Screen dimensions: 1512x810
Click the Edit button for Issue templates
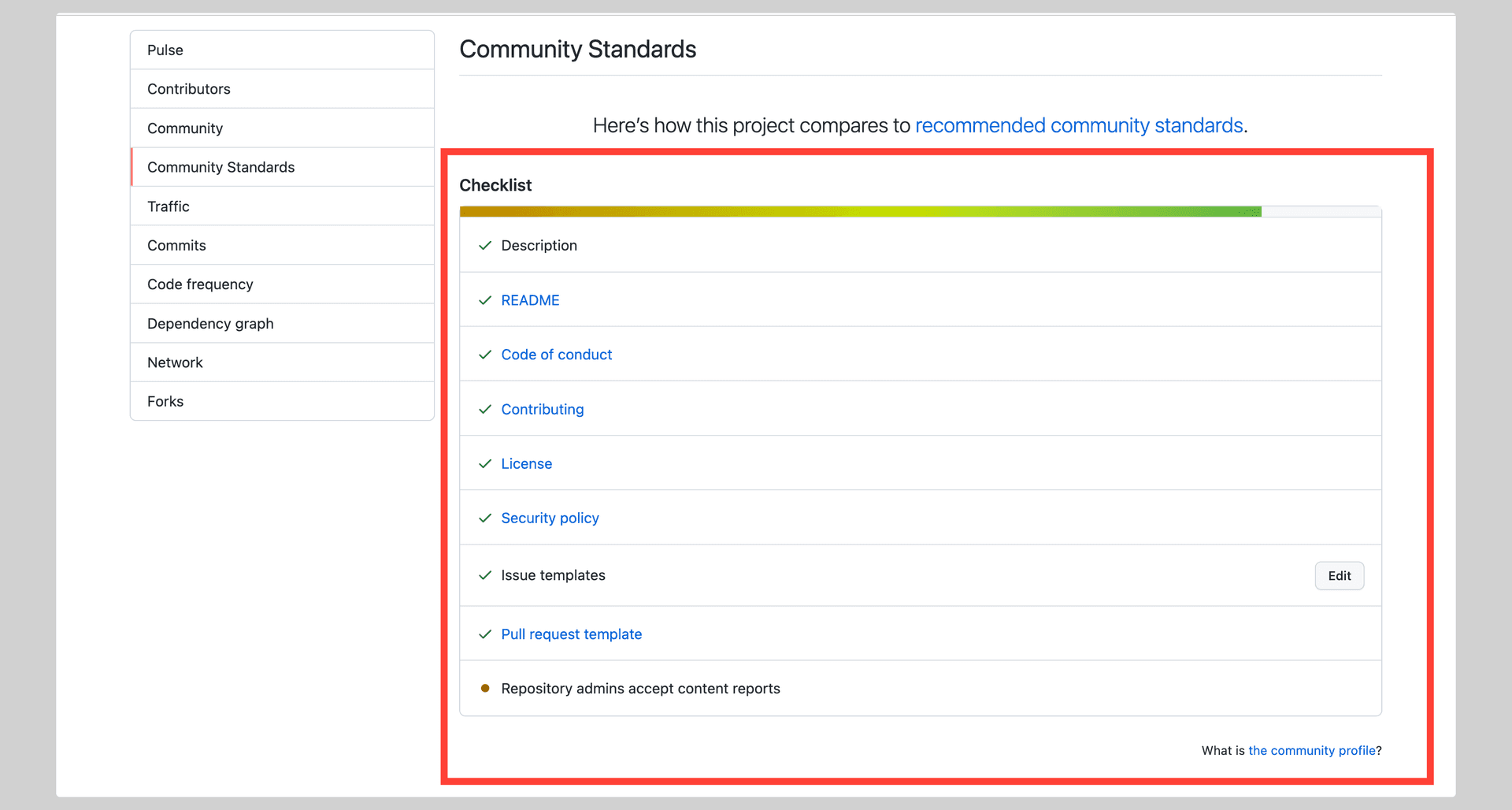(1339, 576)
